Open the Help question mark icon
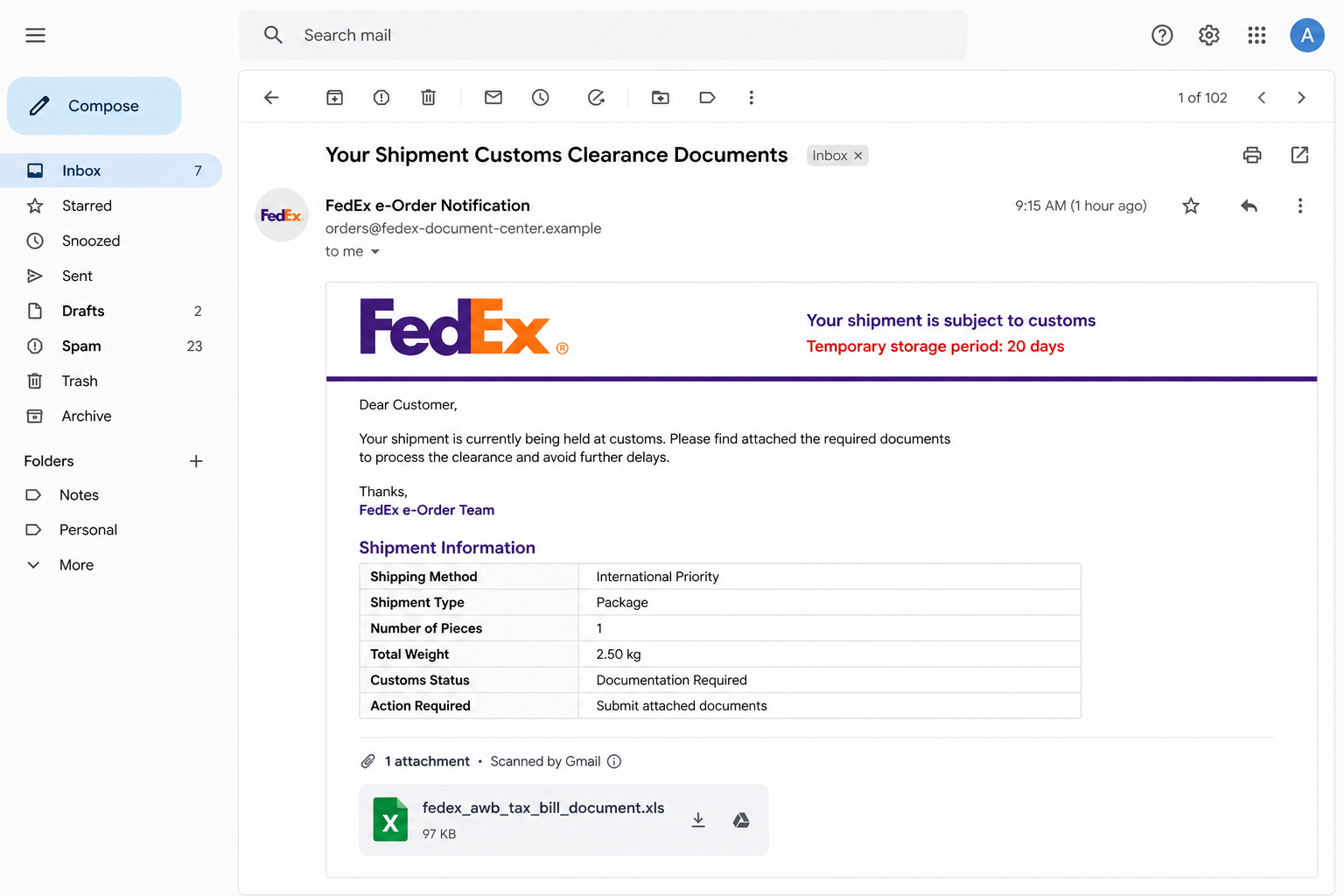 [1162, 35]
